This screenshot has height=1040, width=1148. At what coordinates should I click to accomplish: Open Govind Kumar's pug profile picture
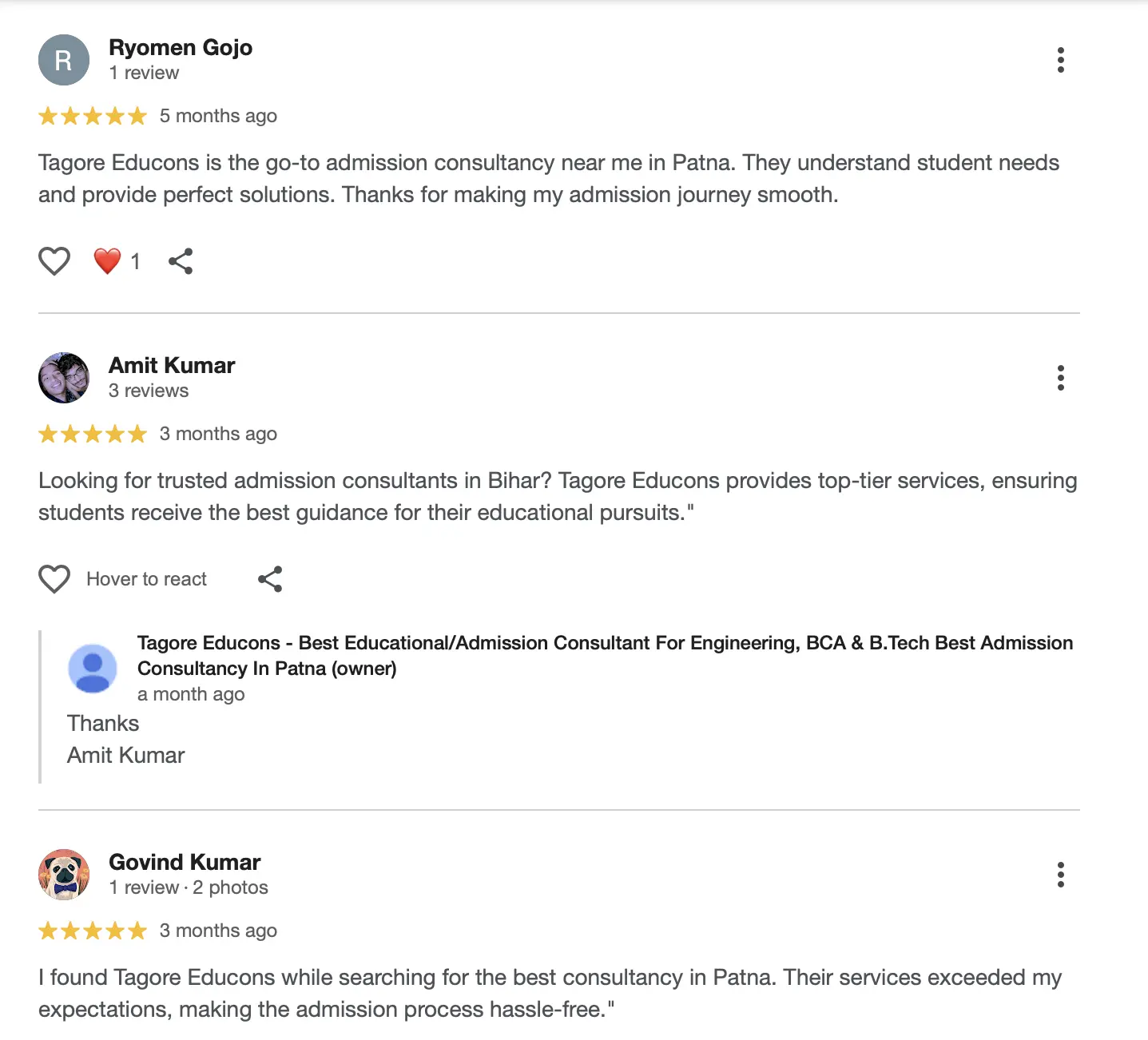click(64, 875)
